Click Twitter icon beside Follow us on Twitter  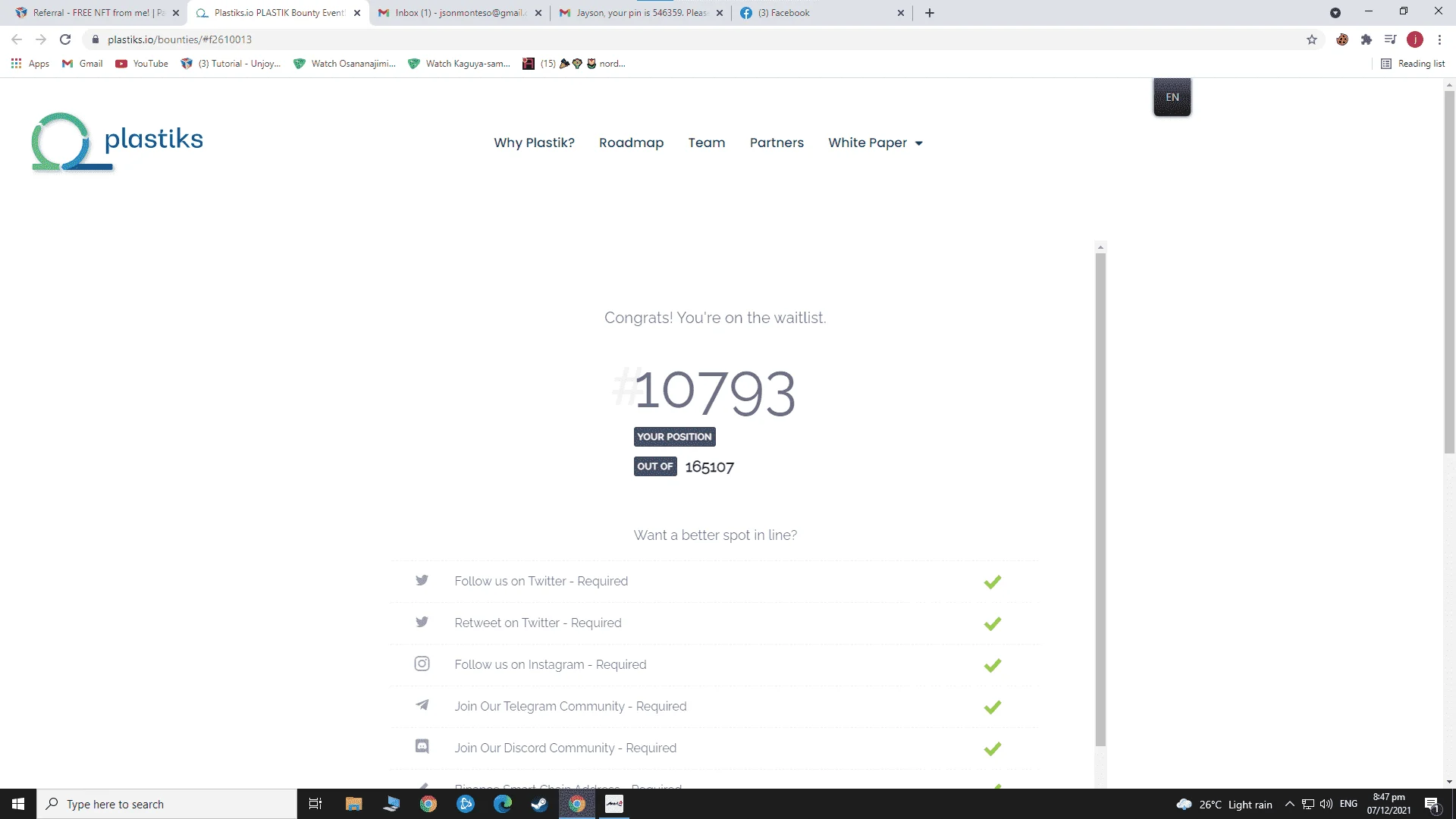tap(422, 580)
